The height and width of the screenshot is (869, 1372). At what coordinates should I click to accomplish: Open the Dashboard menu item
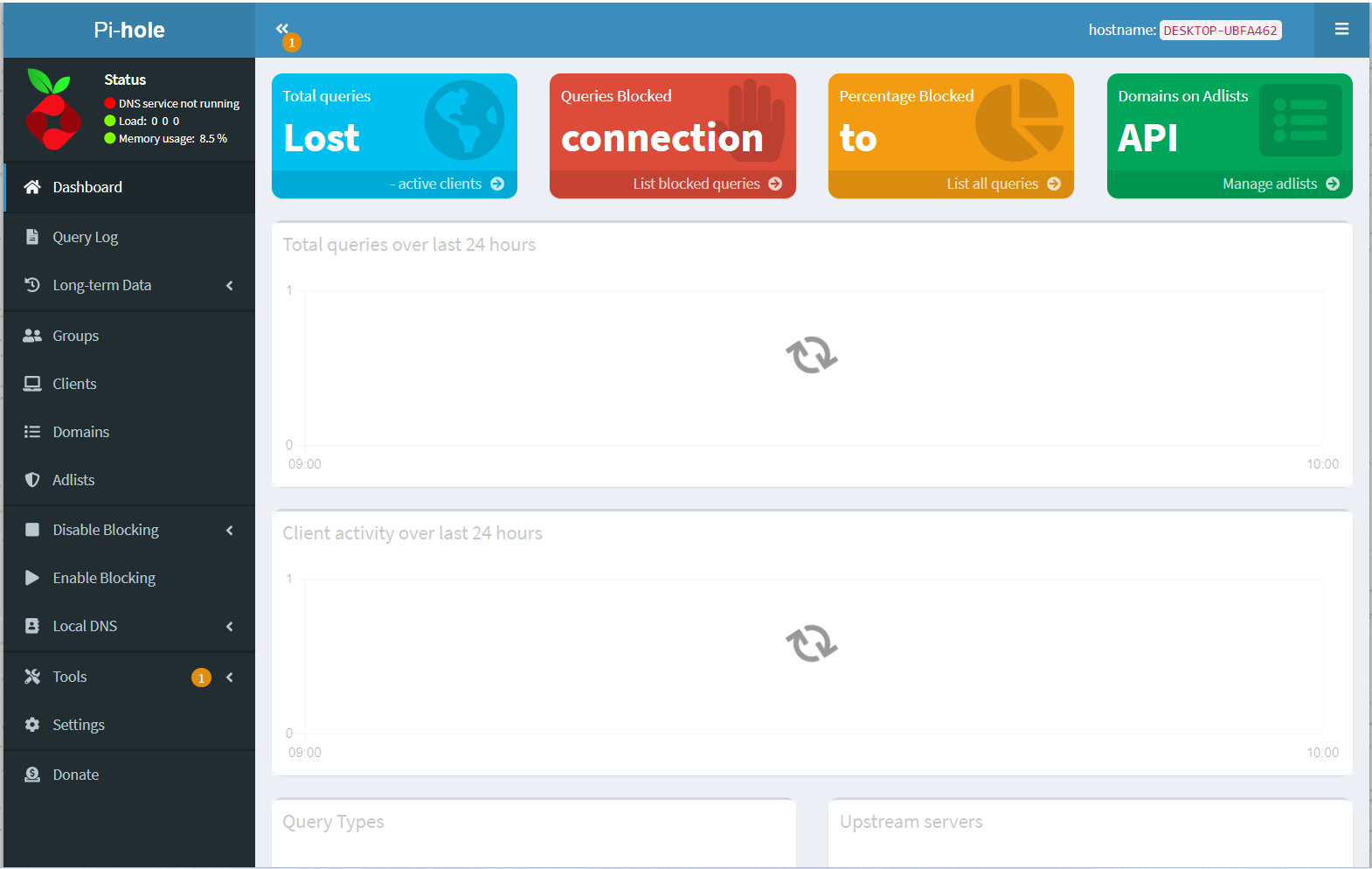[x=129, y=187]
